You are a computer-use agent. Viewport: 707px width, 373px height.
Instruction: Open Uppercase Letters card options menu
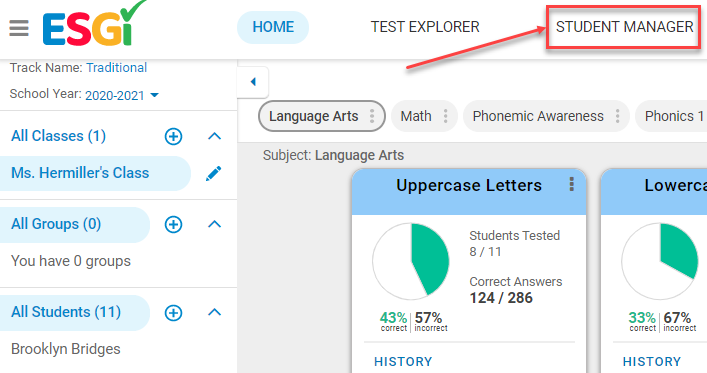coord(572,184)
